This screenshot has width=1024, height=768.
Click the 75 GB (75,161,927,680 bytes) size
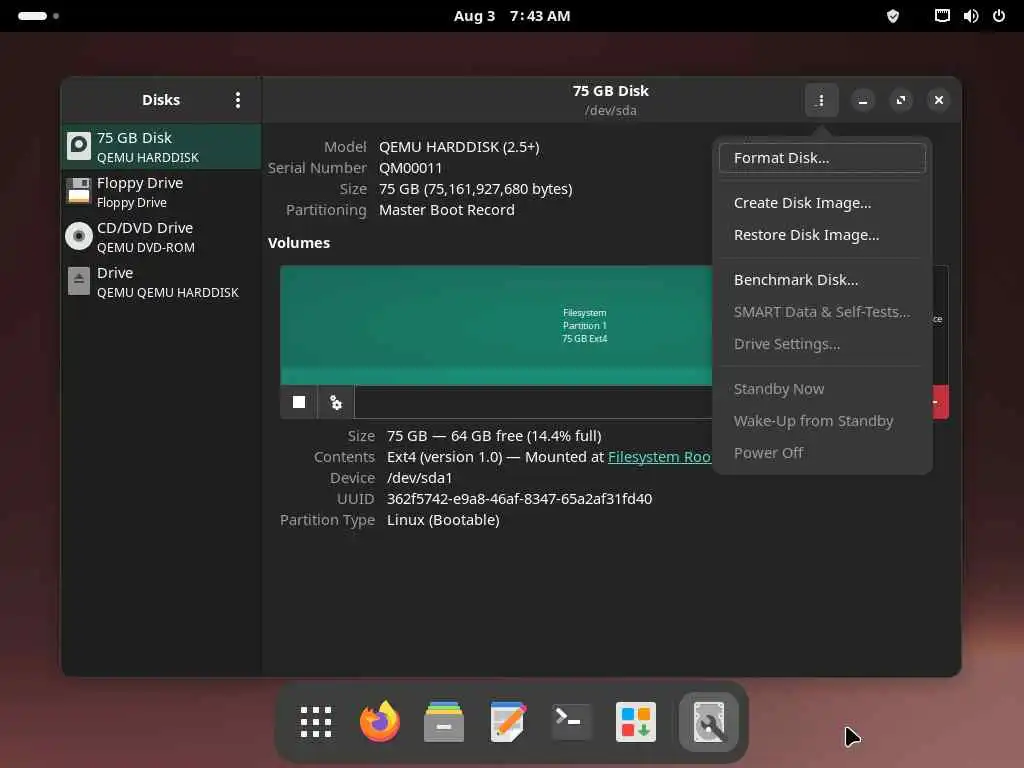coord(475,189)
